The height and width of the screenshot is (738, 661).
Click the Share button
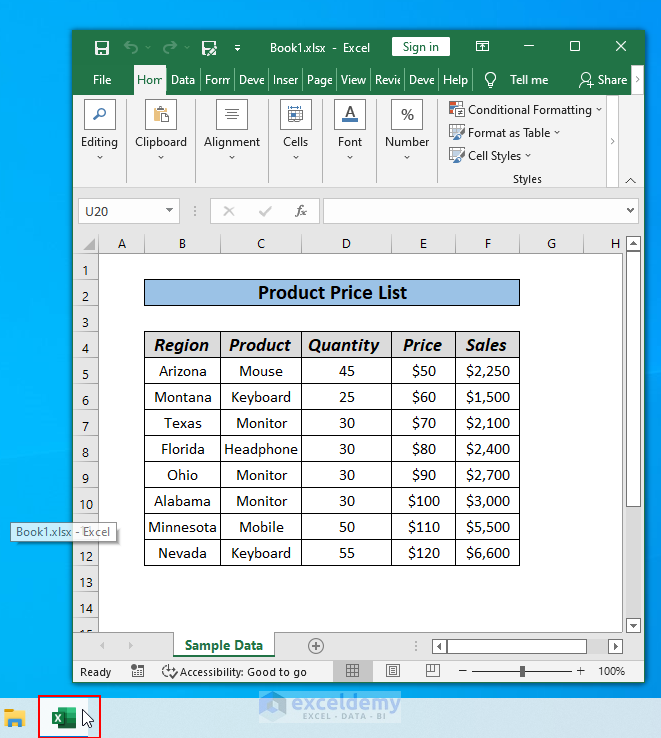(x=603, y=80)
